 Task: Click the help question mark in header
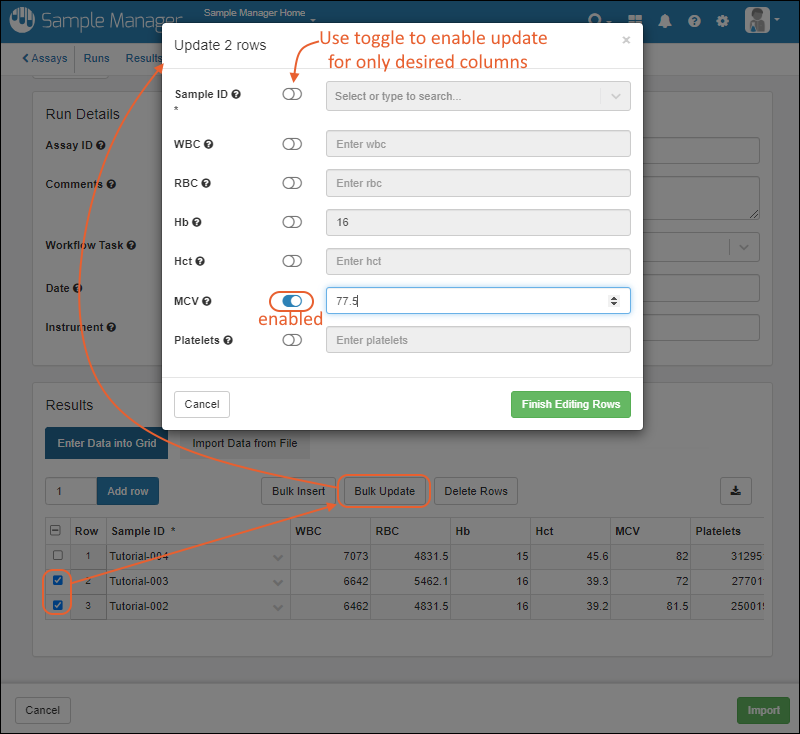(x=694, y=21)
